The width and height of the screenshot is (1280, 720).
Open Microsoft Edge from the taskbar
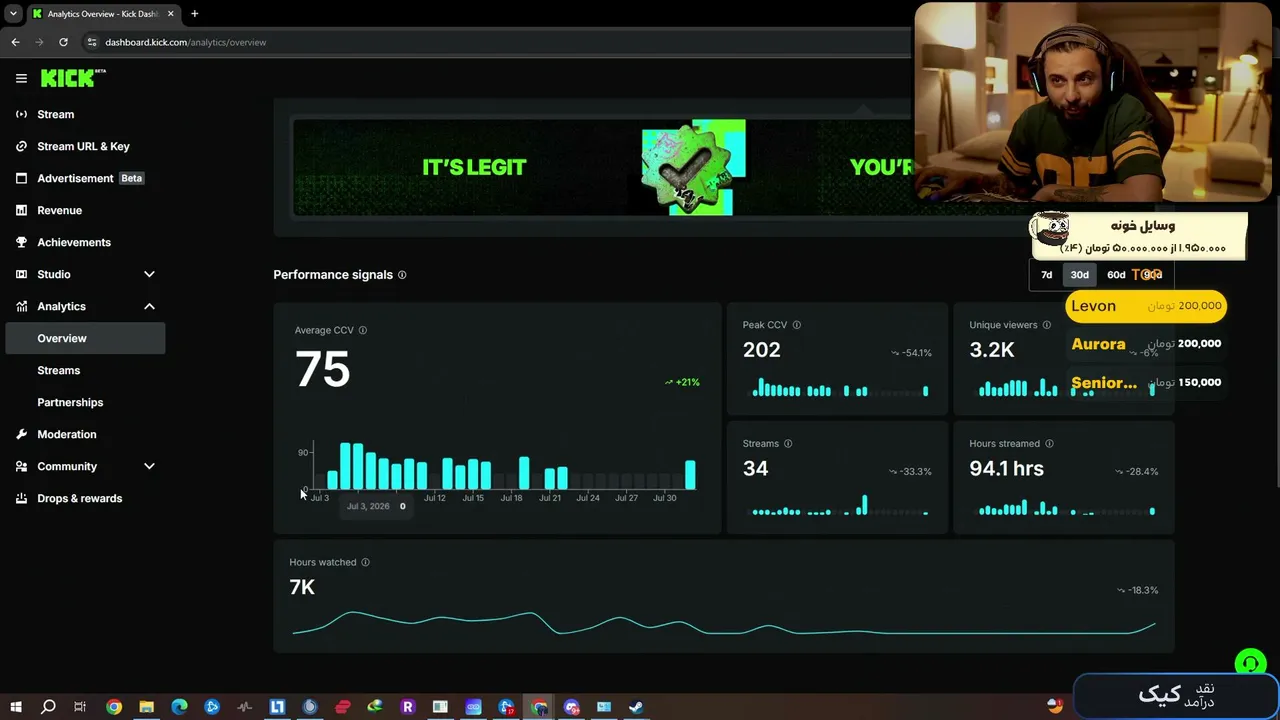179,707
